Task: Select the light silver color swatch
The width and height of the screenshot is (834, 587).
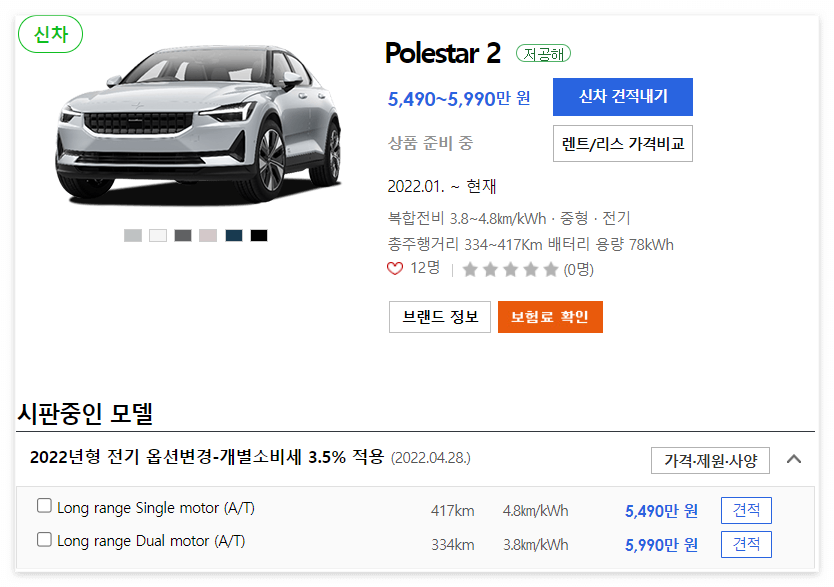Action: (133, 236)
